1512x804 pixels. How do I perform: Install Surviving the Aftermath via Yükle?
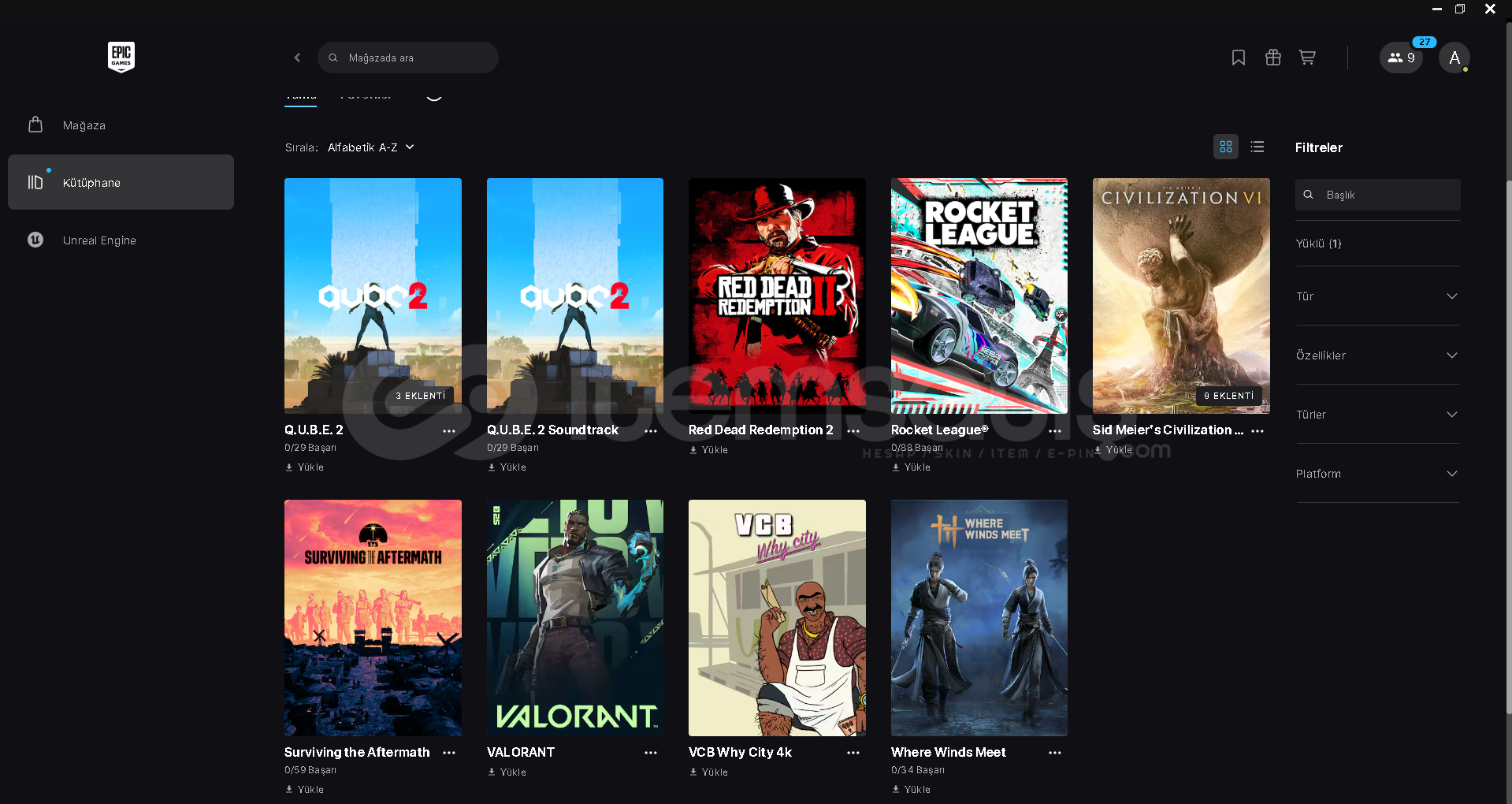[305, 789]
